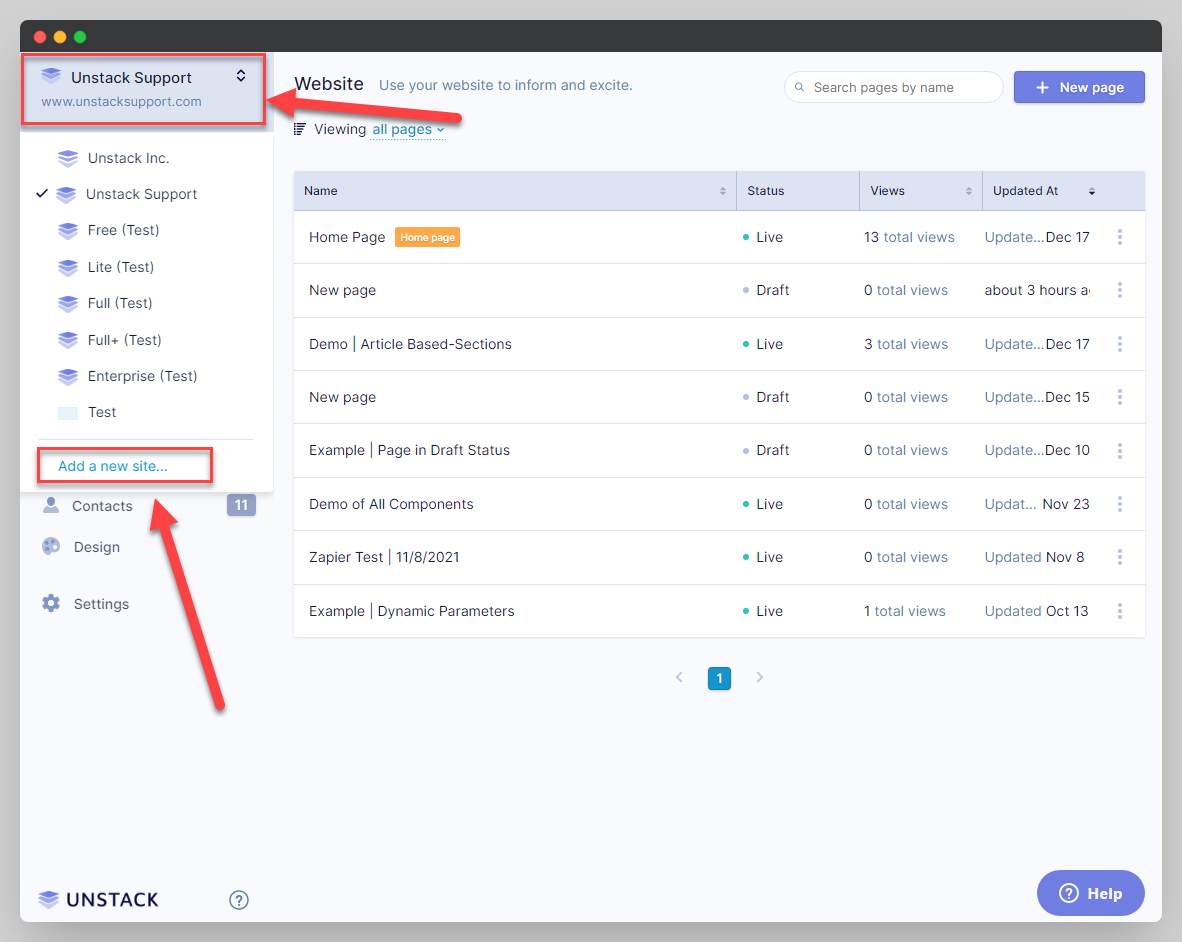Open Demo | Article Based-Sections page
Viewport: 1182px width, 942px height.
410,344
